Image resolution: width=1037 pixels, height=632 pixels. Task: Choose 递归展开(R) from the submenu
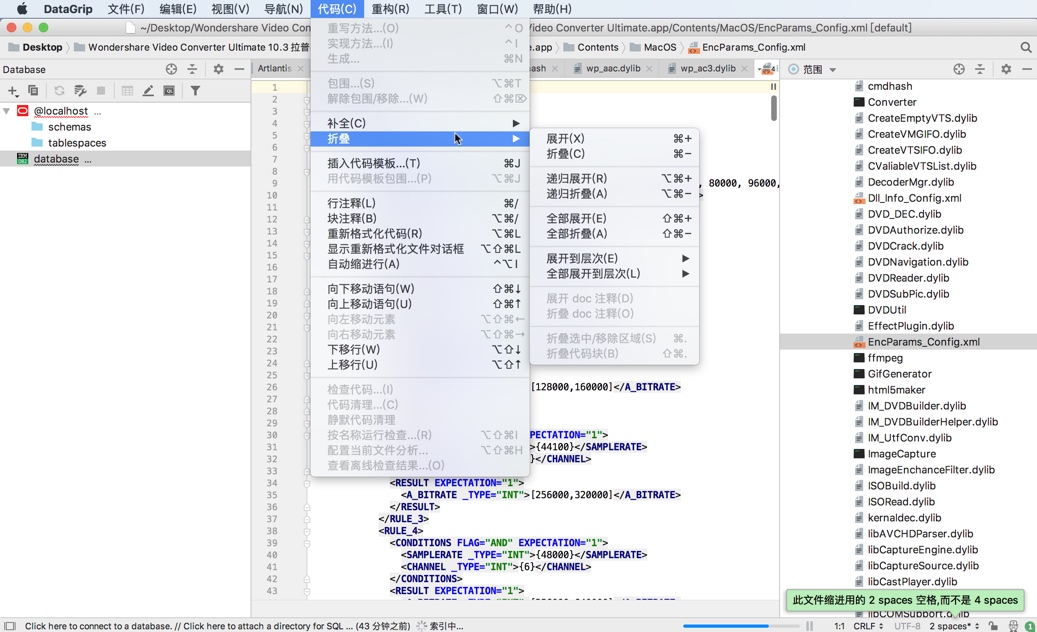pos(614,178)
